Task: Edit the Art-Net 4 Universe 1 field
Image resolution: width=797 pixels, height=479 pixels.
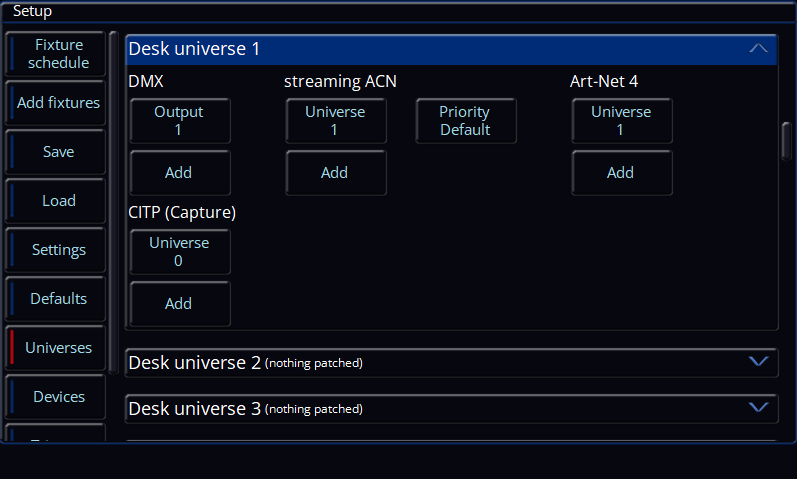Action: pyautogui.click(x=622, y=121)
